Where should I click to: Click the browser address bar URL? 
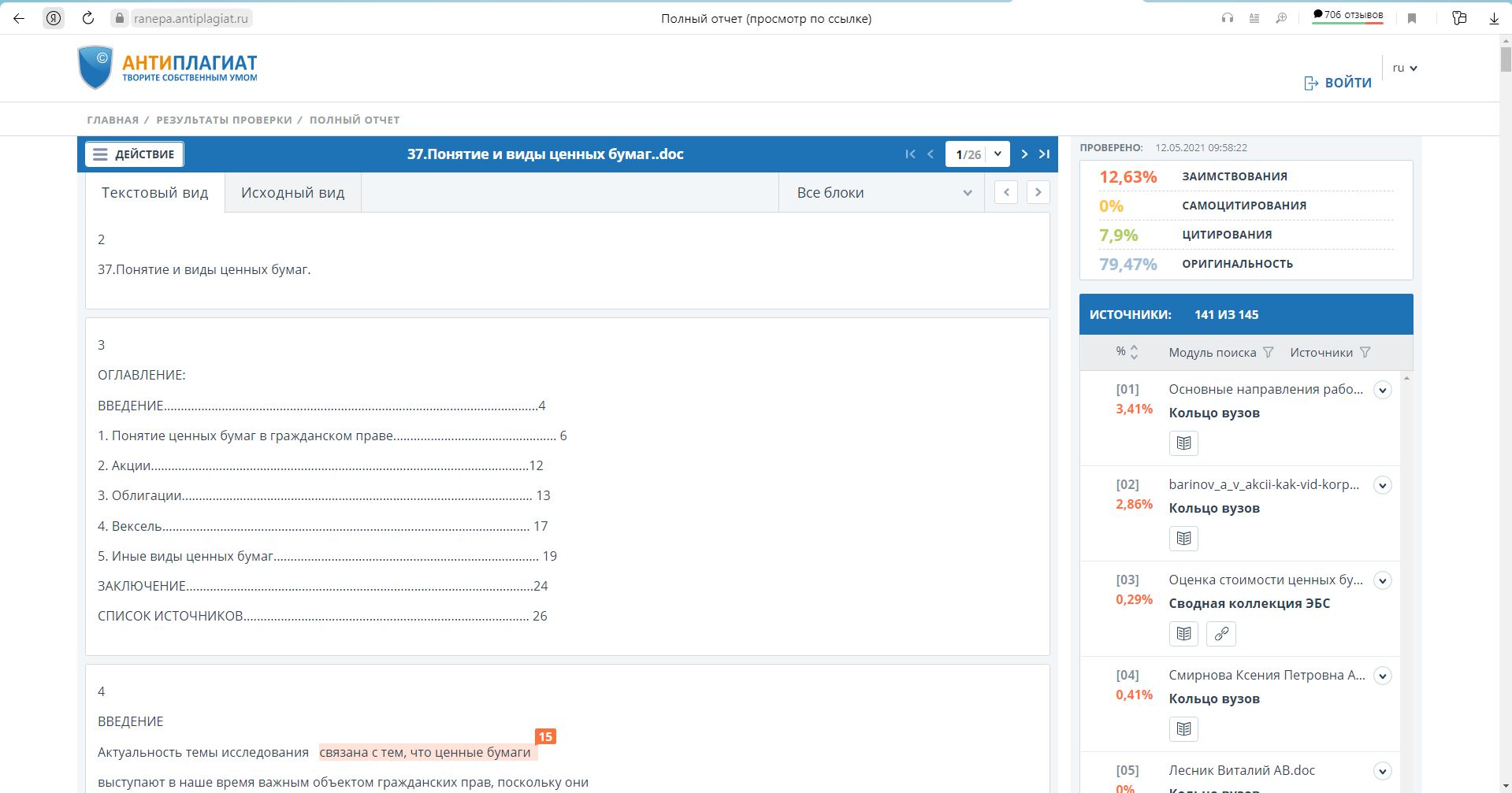[190, 18]
